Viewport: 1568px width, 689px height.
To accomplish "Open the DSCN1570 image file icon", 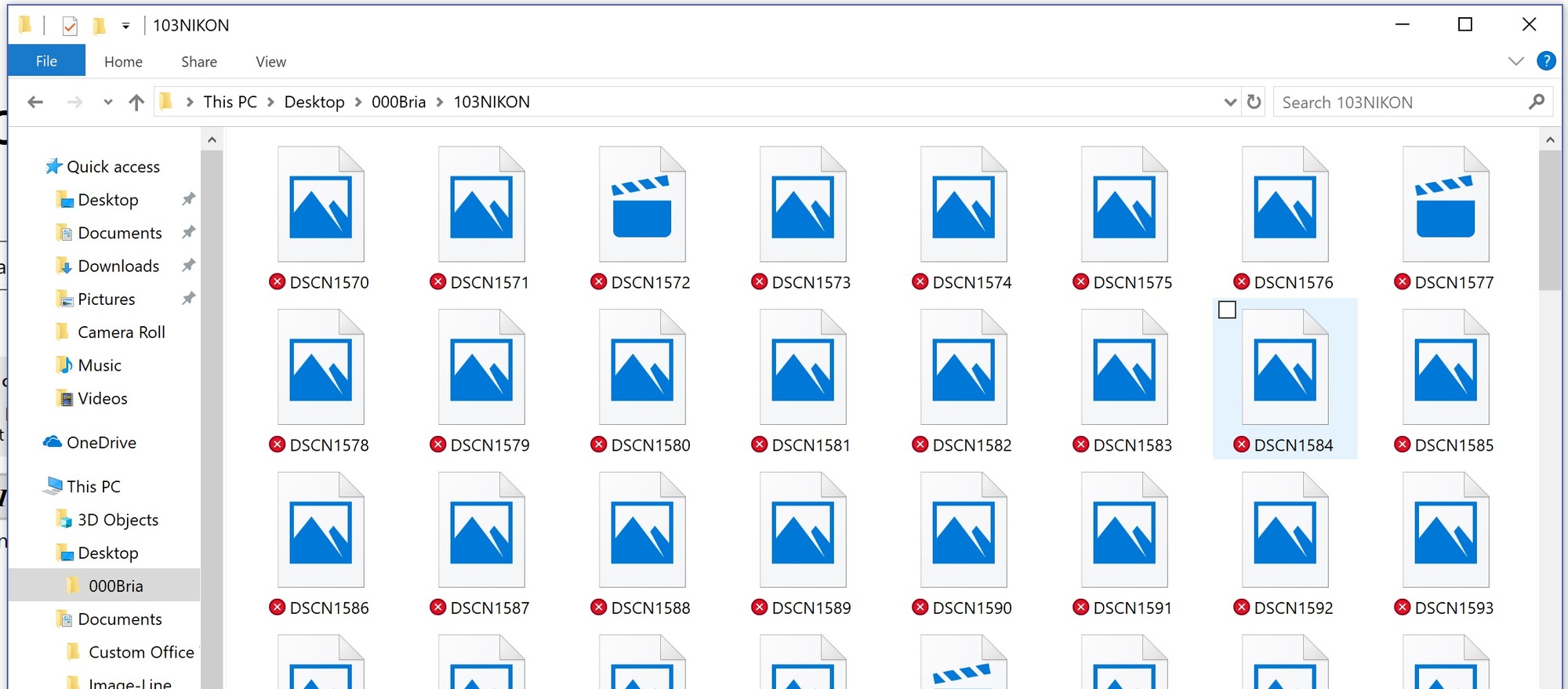I will tap(321, 204).
